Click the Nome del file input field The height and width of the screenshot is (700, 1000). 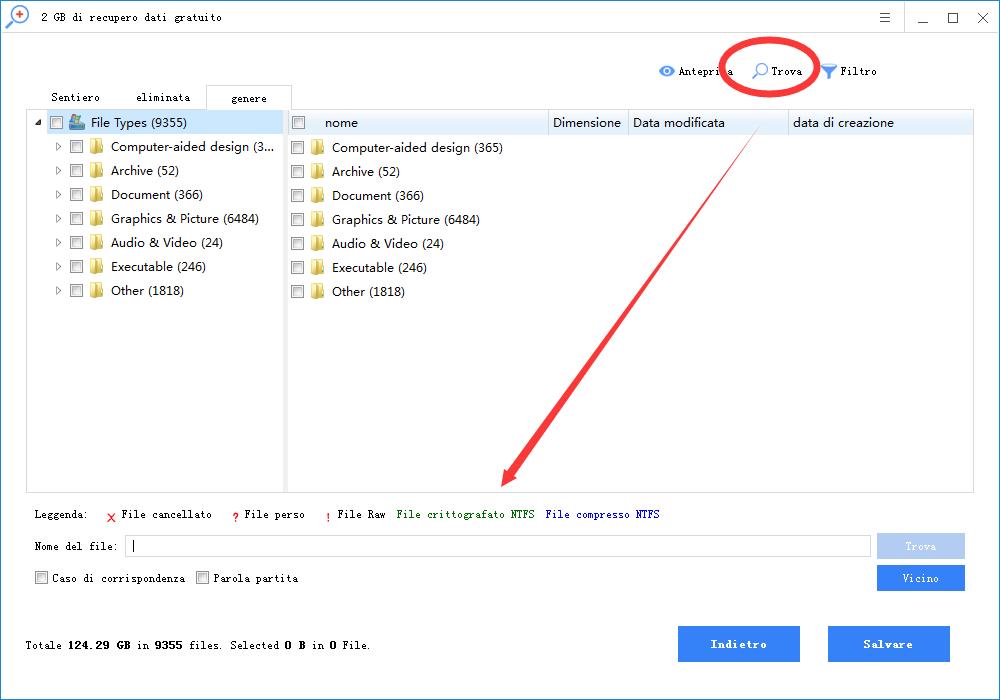click(x=500, y=546)
